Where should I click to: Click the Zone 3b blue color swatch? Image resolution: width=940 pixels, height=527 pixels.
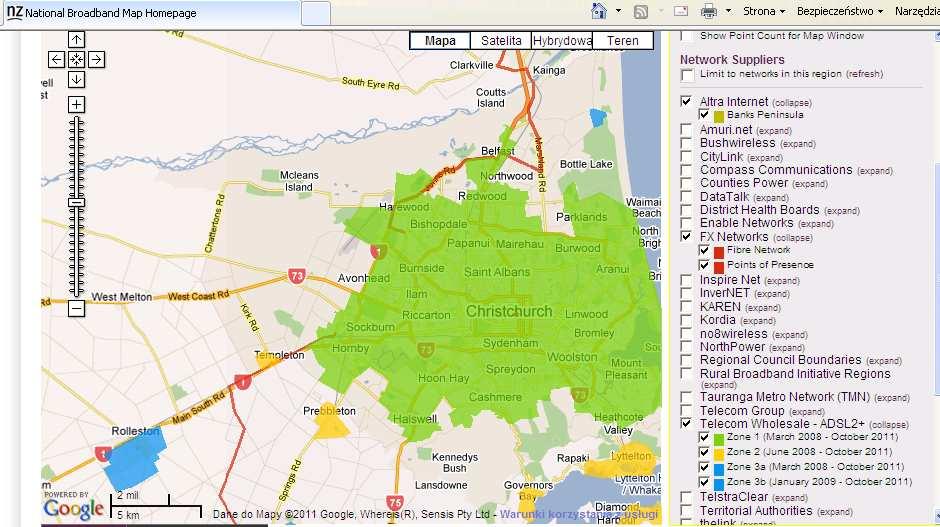pos(719,484)
